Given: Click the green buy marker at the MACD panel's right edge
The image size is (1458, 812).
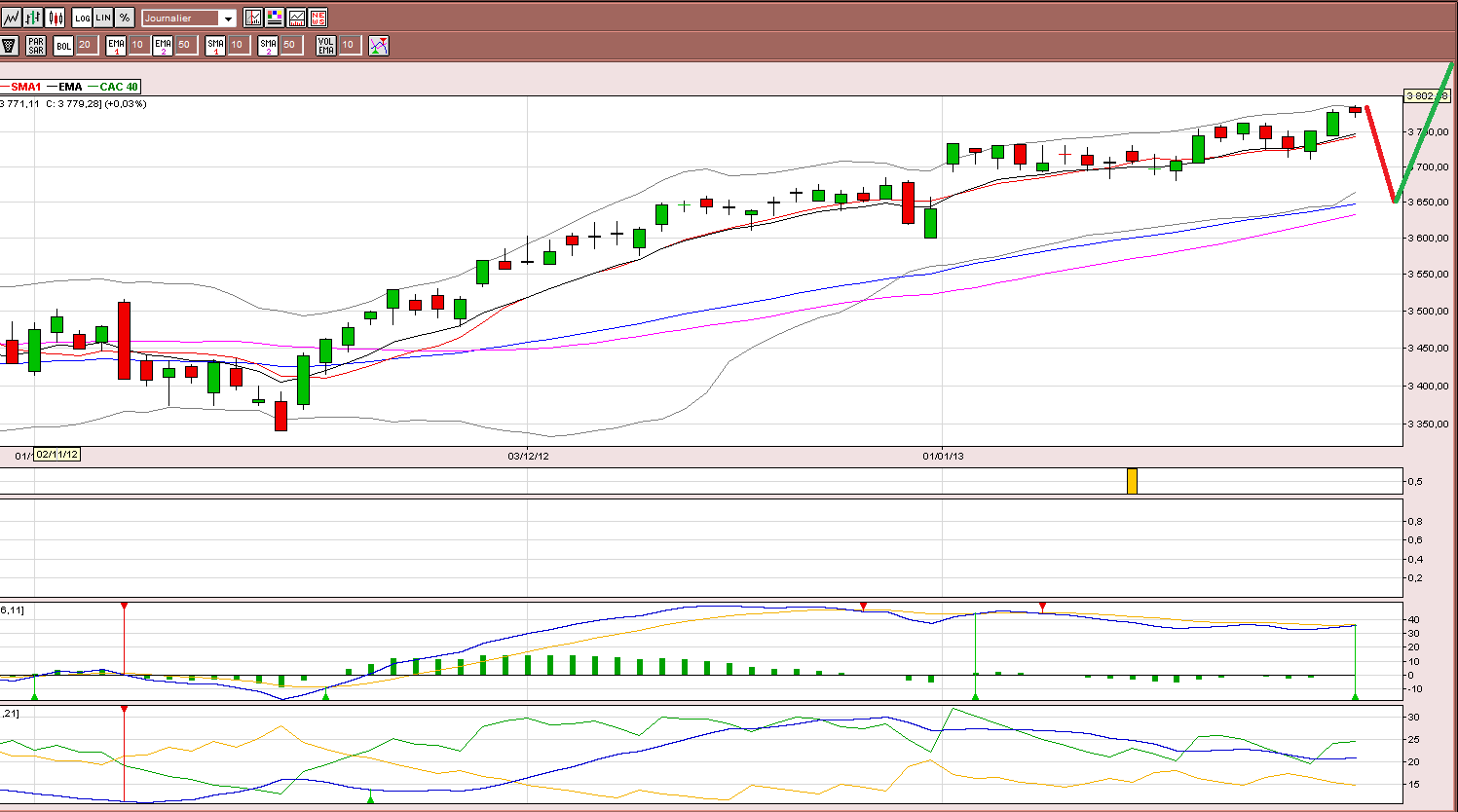Looking at the screenshot, I should (x=1355, y=696).
